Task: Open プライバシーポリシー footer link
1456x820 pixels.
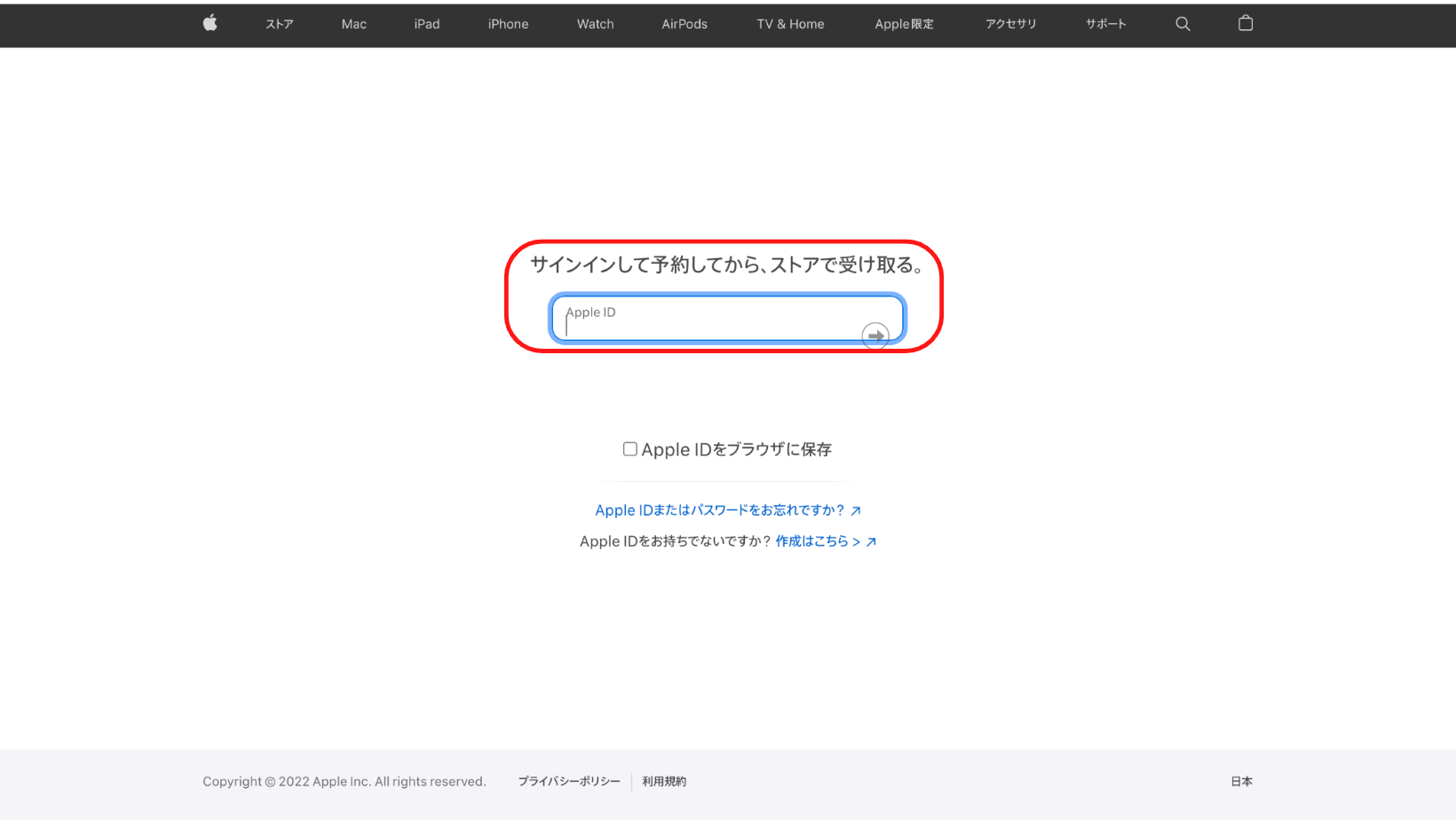Action: coord(569,781)
